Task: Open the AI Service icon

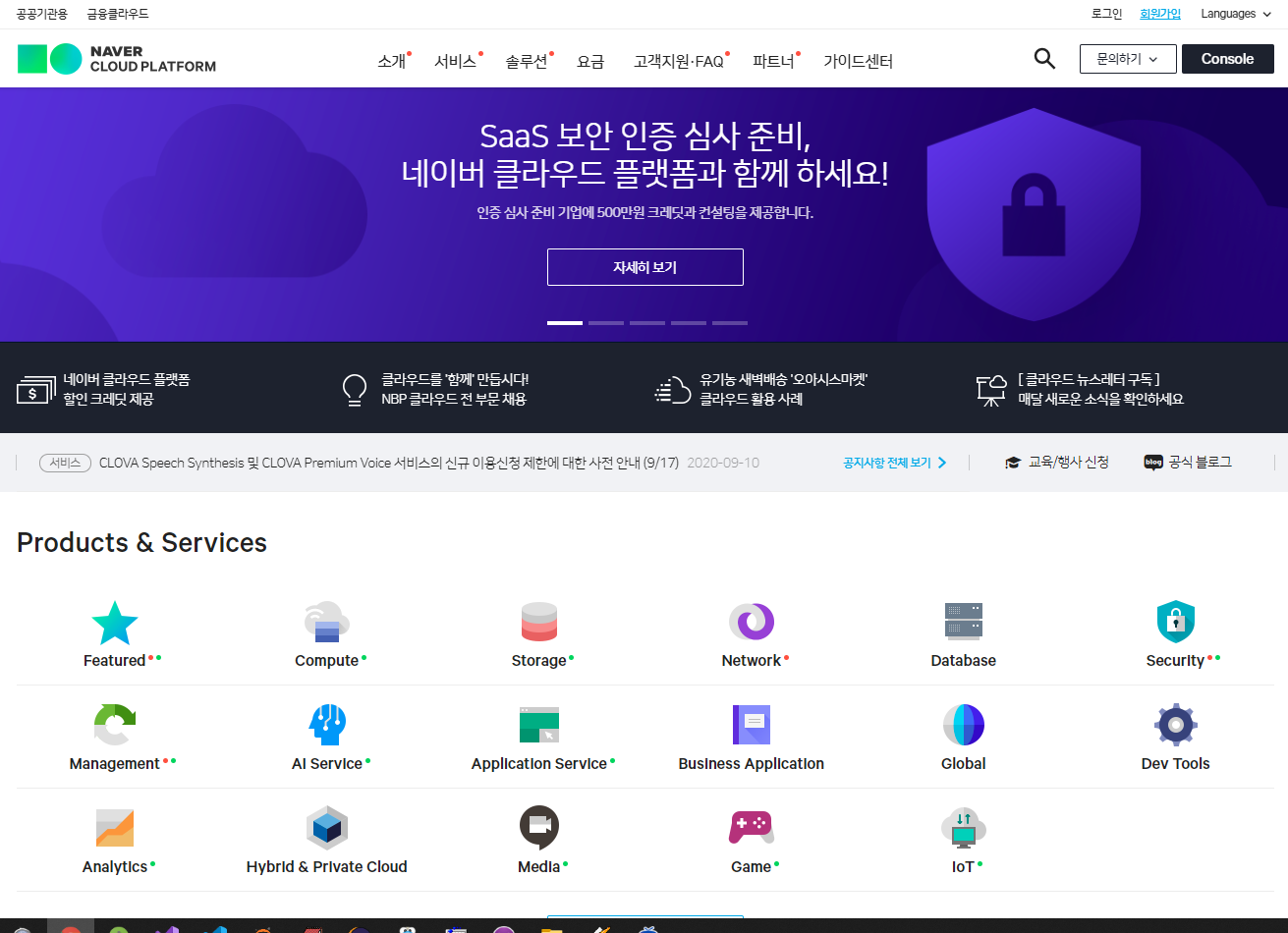Action: 327,726
